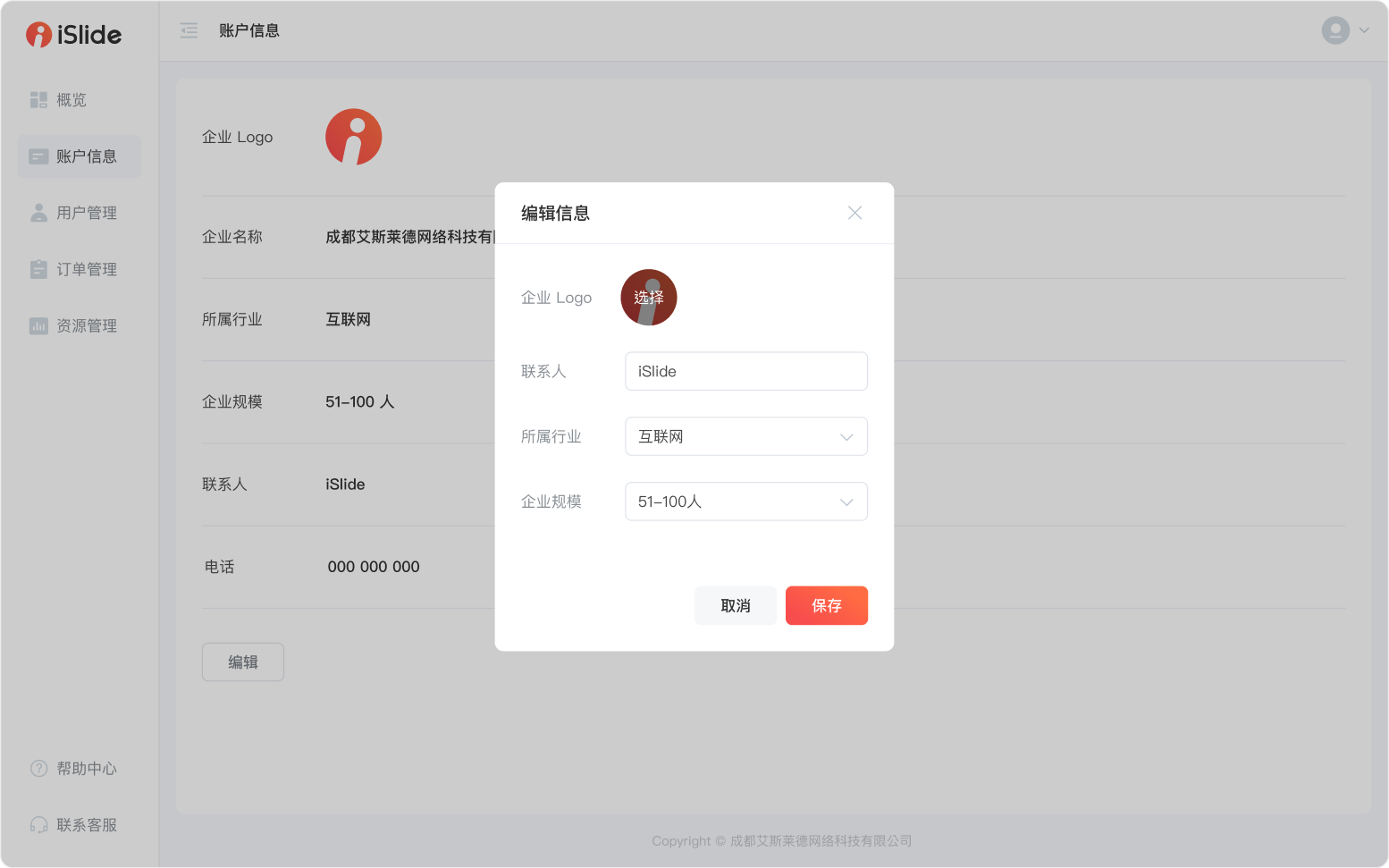Viewport: 1389px width, 868px height.
Task: Click the 选择 logo thumbnail in dialog
Action: click(x=648, y=298)
